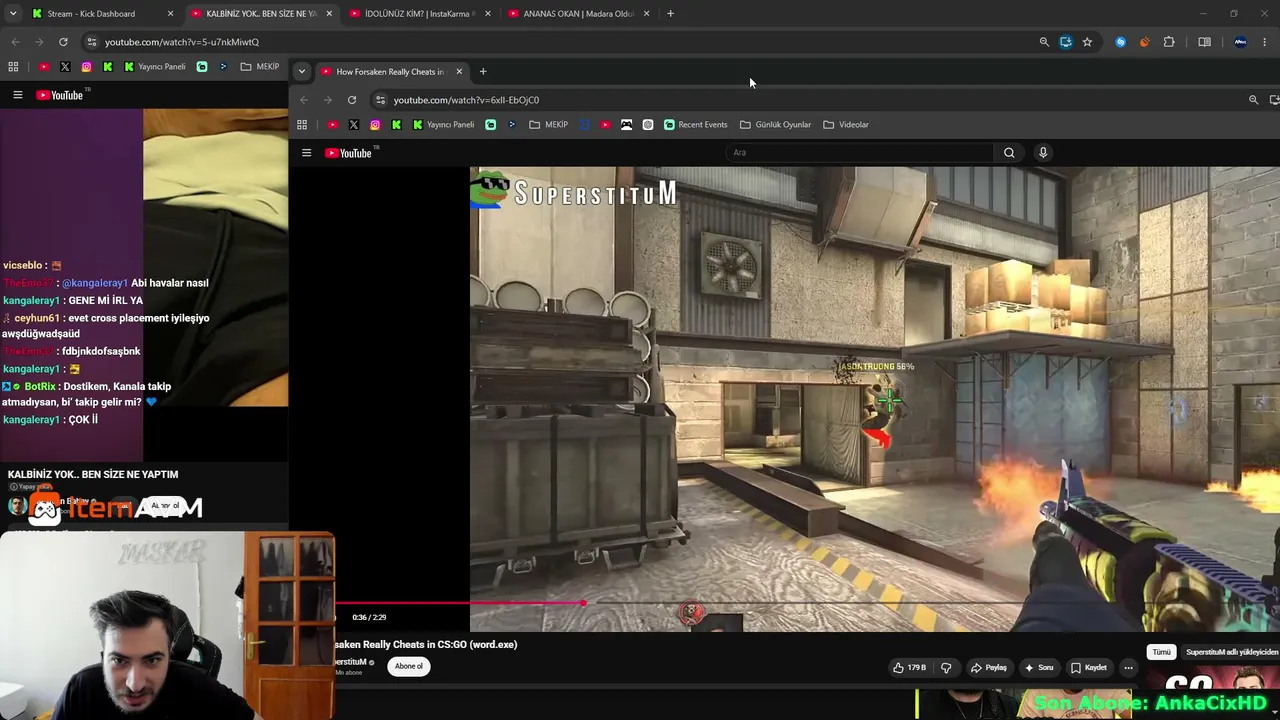This screenshot has width=1280, height=720.
Task: Go to YouTube home via the back window logo
Action: [60, 95]
